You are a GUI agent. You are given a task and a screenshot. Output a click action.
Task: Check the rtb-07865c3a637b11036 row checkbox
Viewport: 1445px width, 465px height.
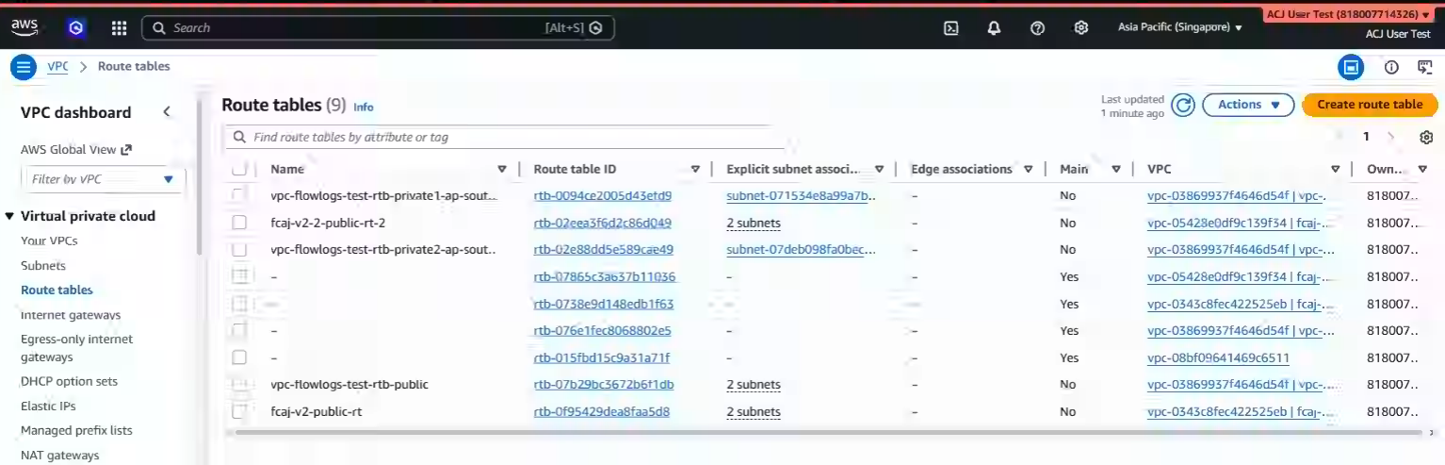[239, 276]
